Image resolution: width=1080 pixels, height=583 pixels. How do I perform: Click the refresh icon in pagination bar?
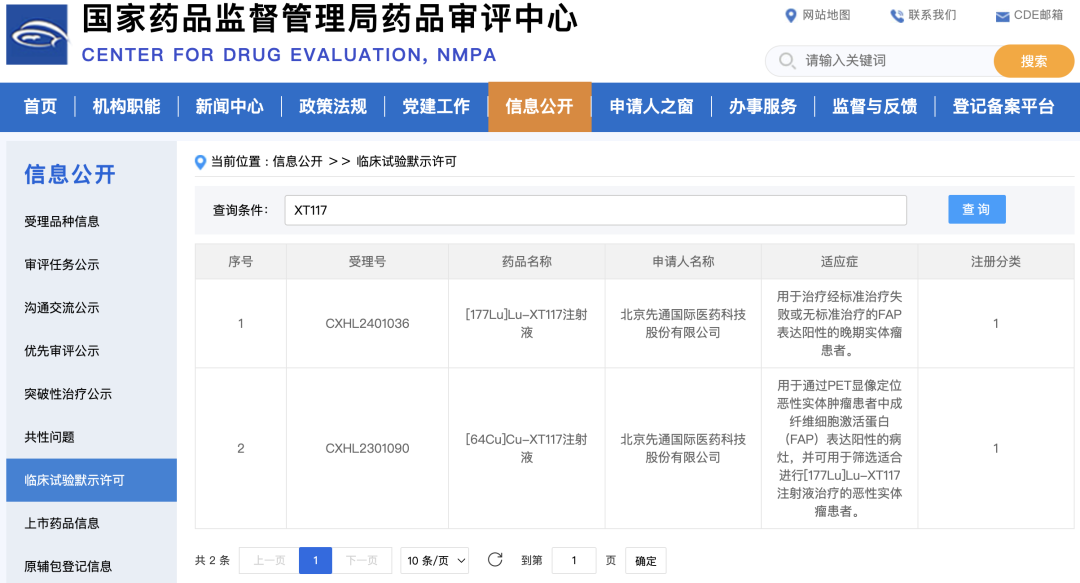click(x=495, y=560)
